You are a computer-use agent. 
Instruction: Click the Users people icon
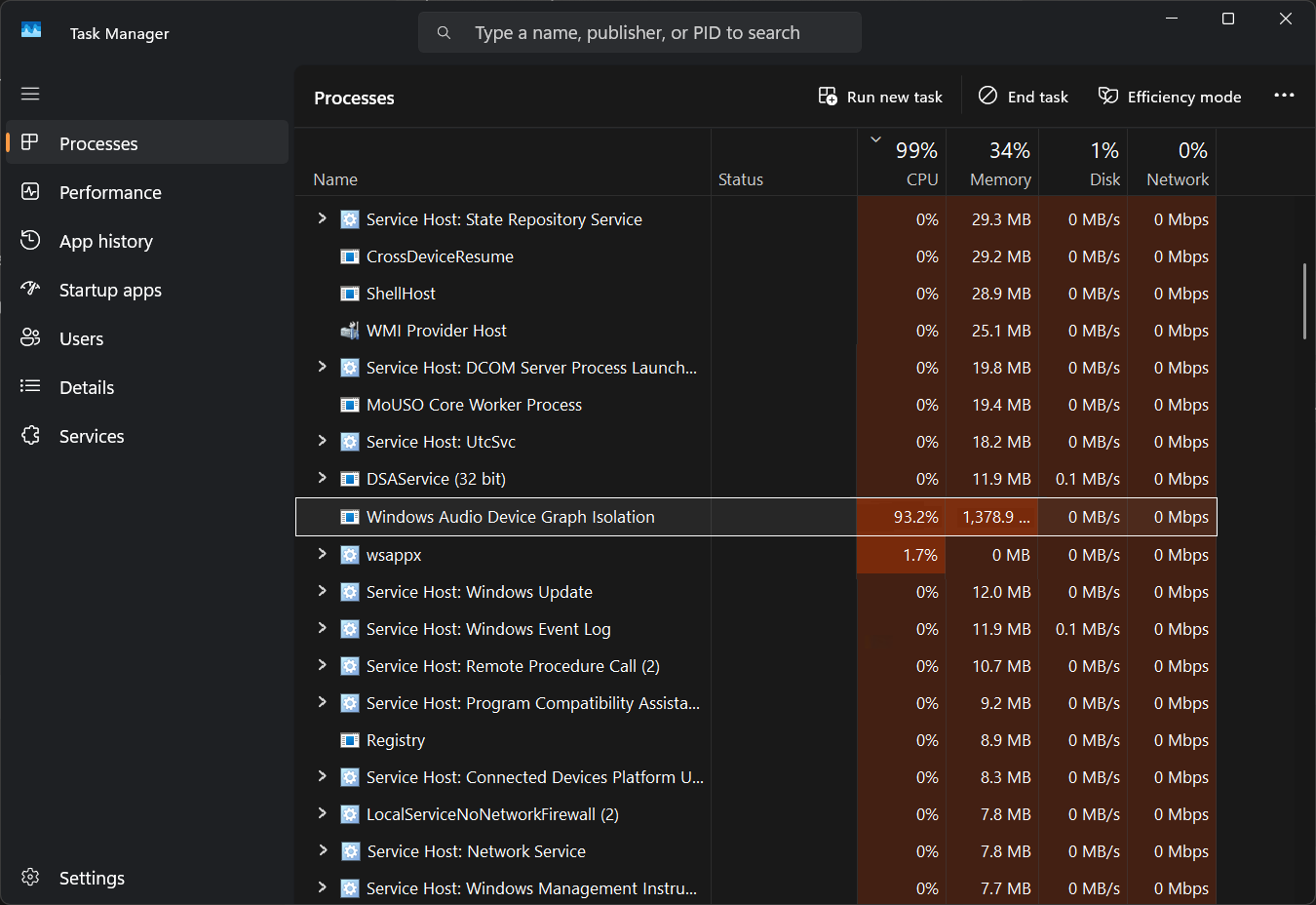point(30,337)
